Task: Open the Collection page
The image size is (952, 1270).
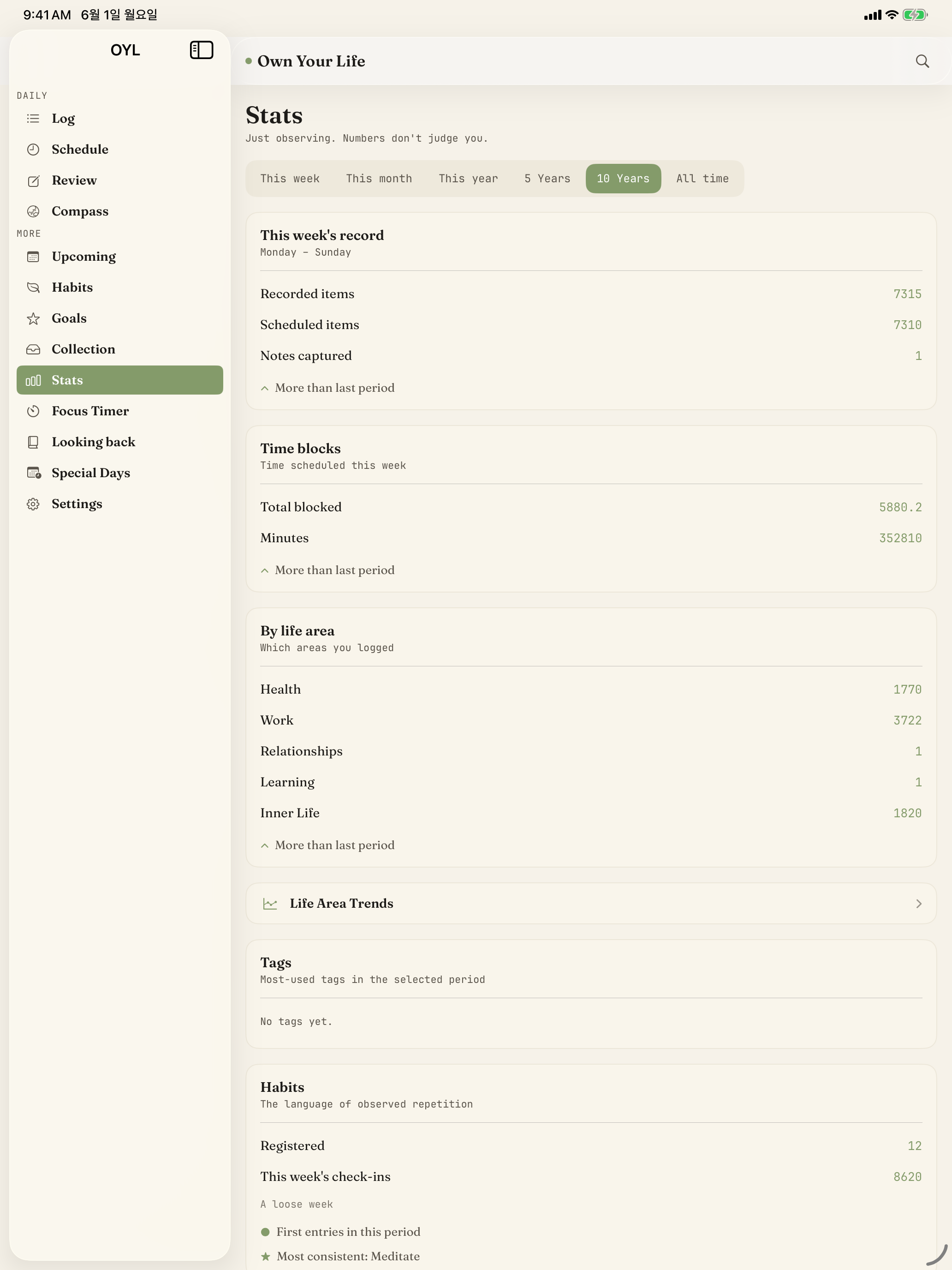Action: pos(119,349)
